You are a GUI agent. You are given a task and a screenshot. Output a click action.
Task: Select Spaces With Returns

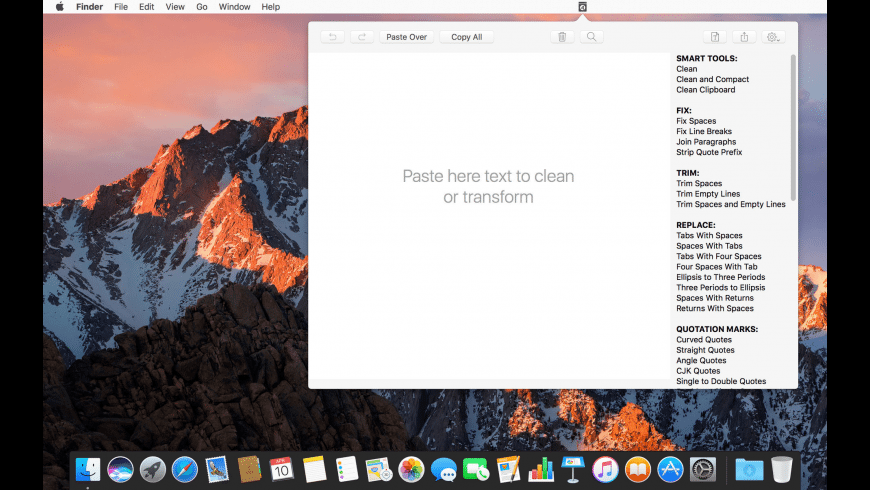[715, 298]
